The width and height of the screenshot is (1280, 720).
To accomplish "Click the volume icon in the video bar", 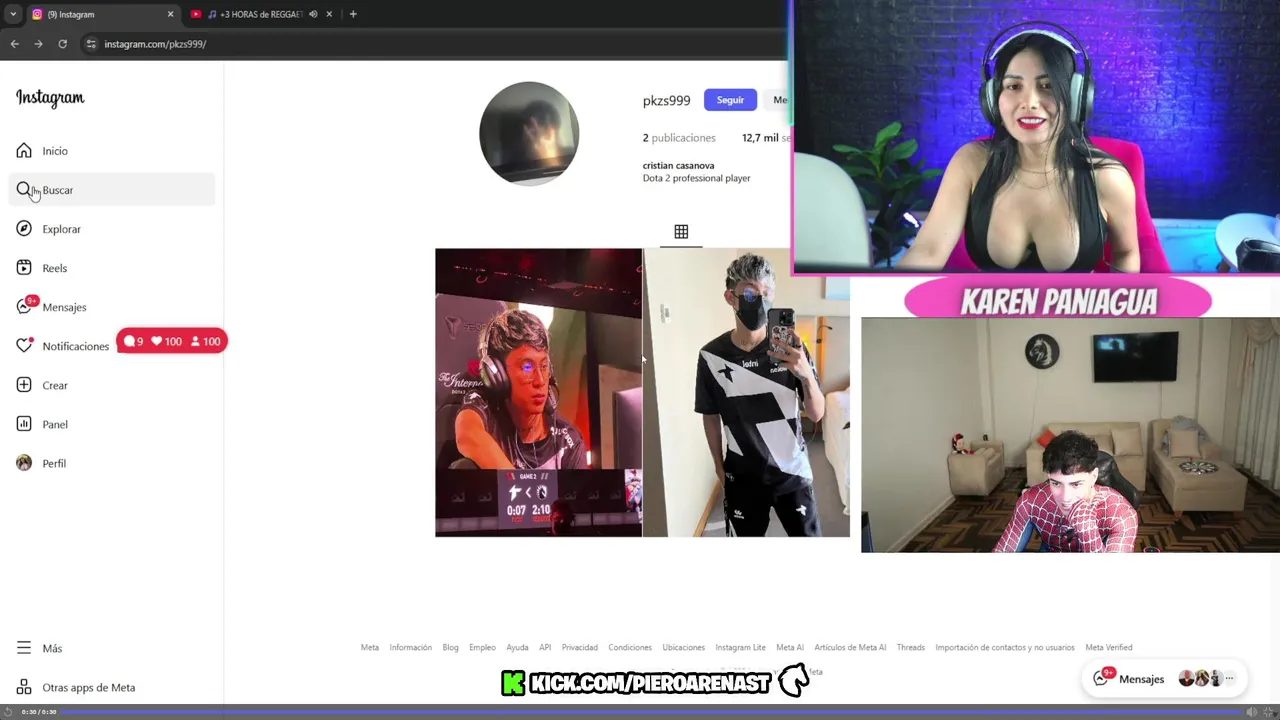I will pos(1250,712).
